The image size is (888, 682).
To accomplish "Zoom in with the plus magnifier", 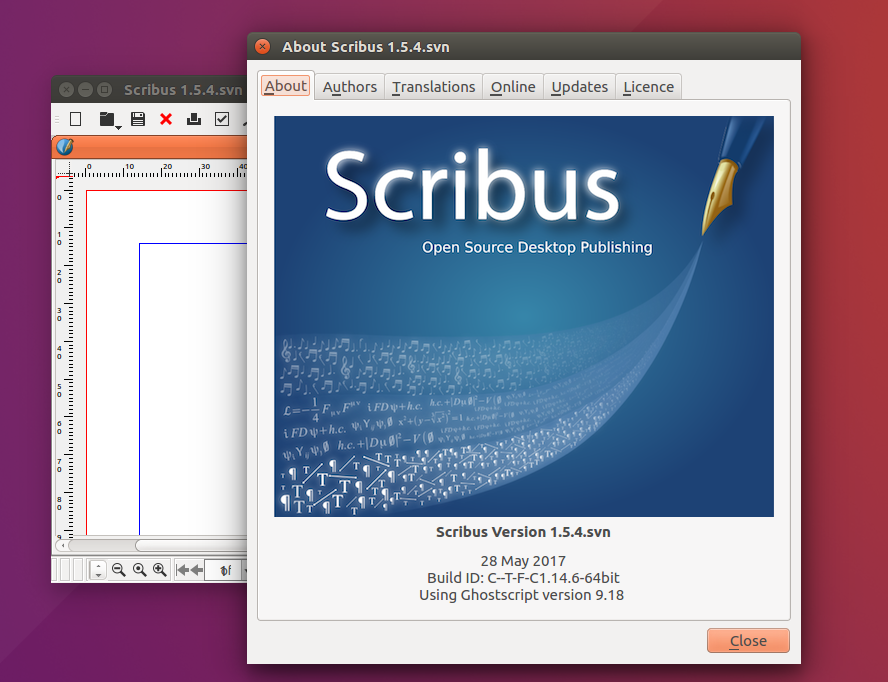I will [160, 570].
